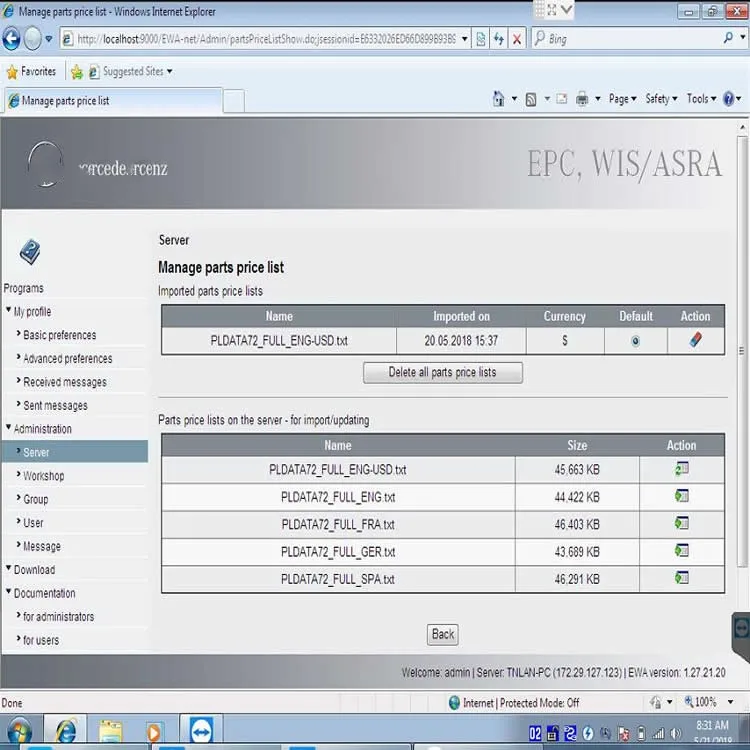The width and height of the screenshot is (750, 750).
Task: Open Workshop link in sidebar
Action: (x=44, y=476)
